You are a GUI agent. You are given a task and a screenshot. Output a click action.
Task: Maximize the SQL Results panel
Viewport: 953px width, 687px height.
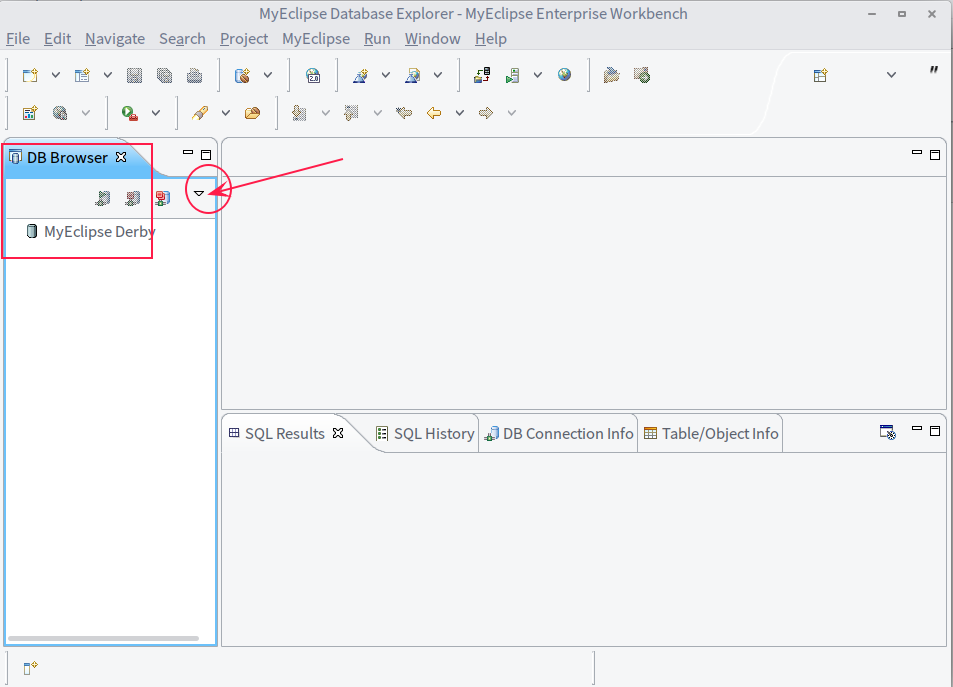point(935,430)
